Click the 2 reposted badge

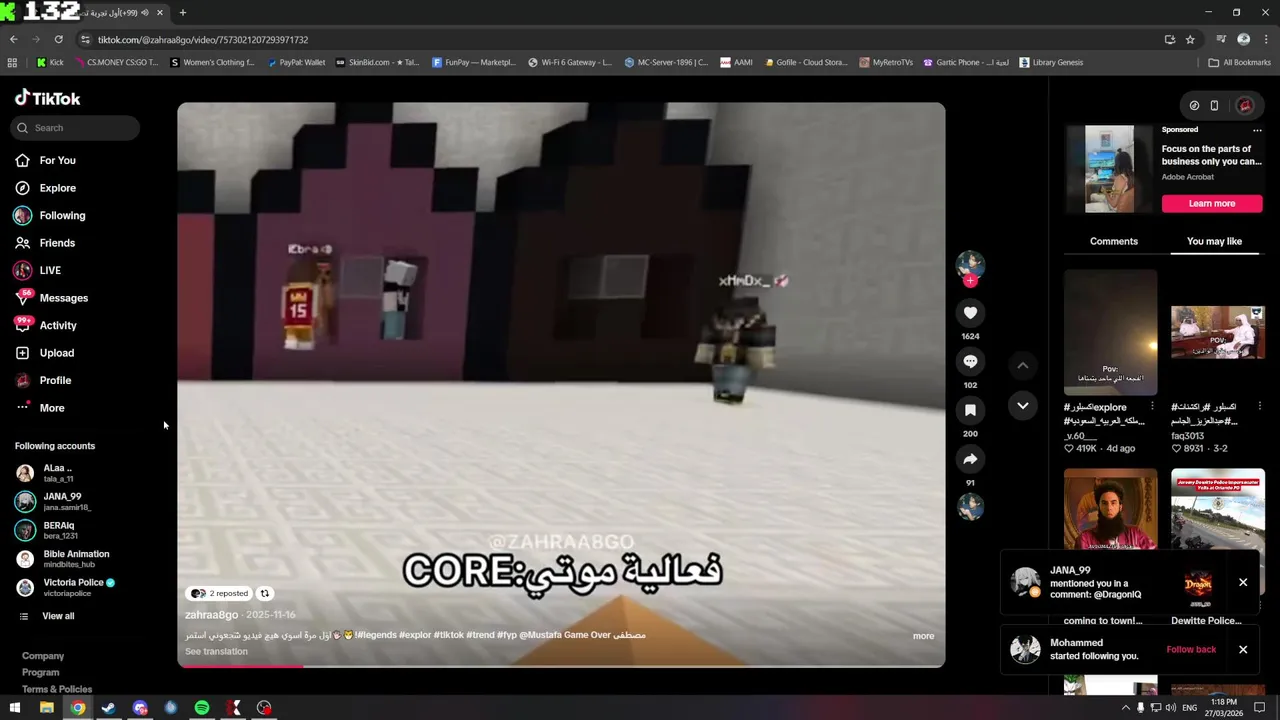point(219,593)
